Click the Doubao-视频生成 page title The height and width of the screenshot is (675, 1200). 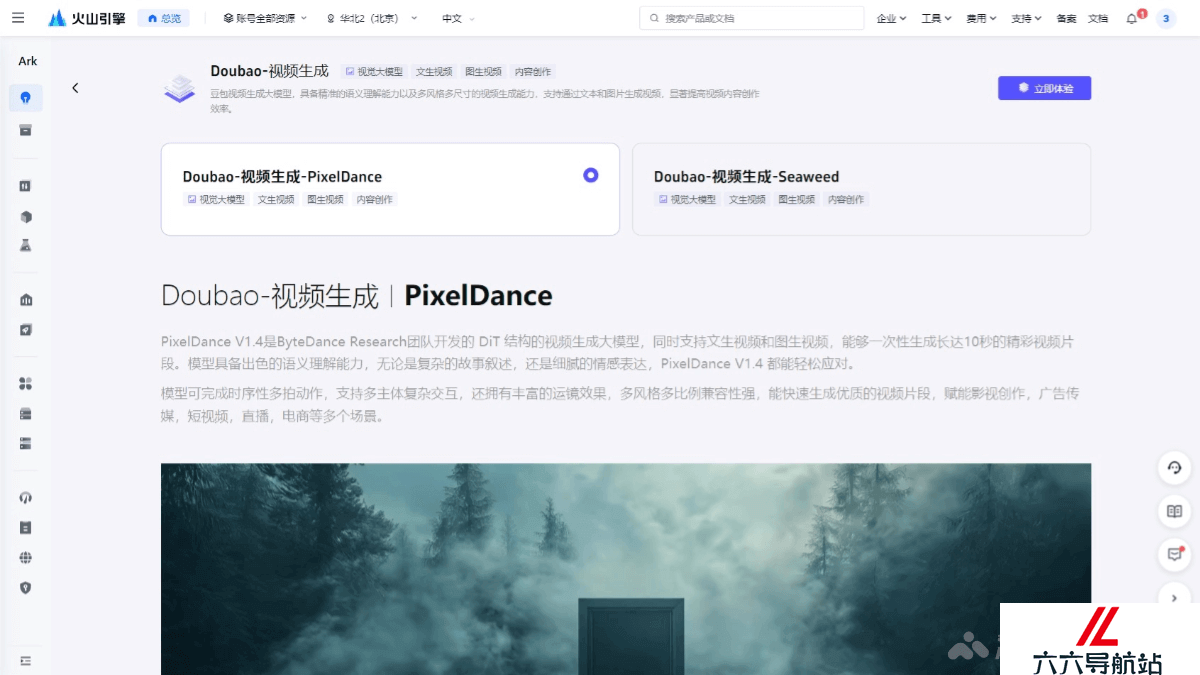[x=269, y=71]
